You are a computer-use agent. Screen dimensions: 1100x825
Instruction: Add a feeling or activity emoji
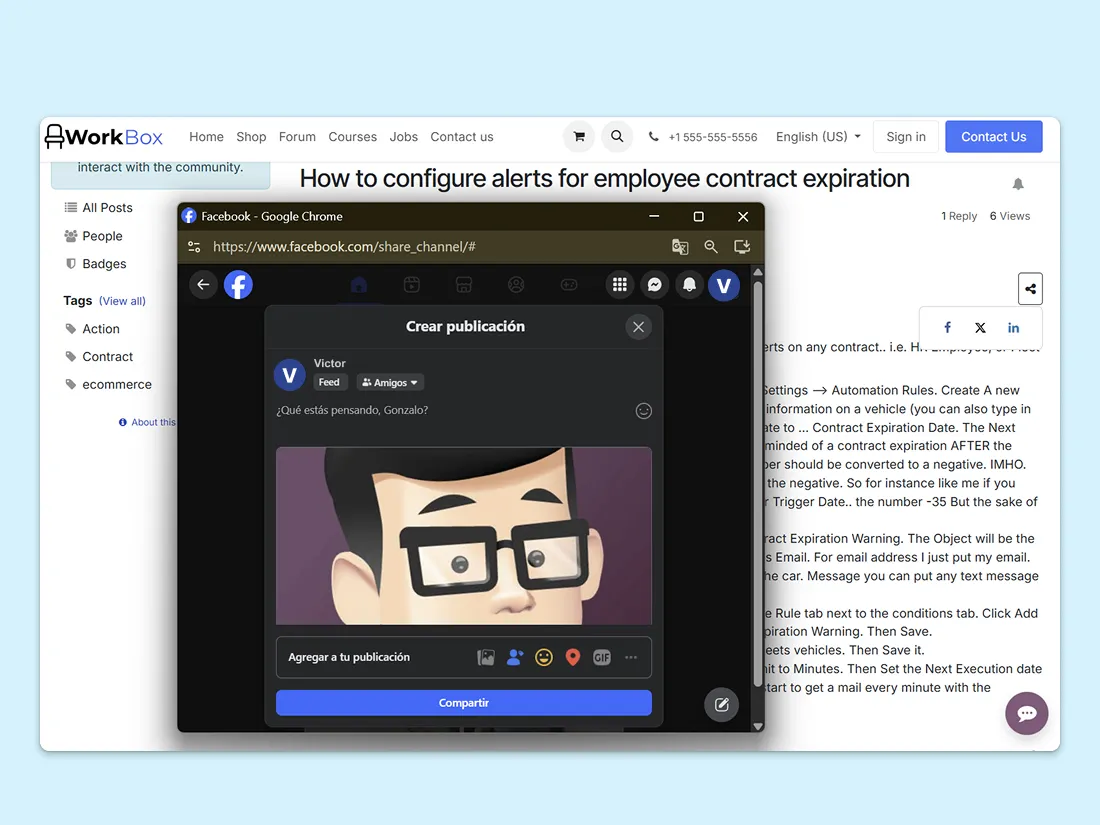tap(544, 658)
